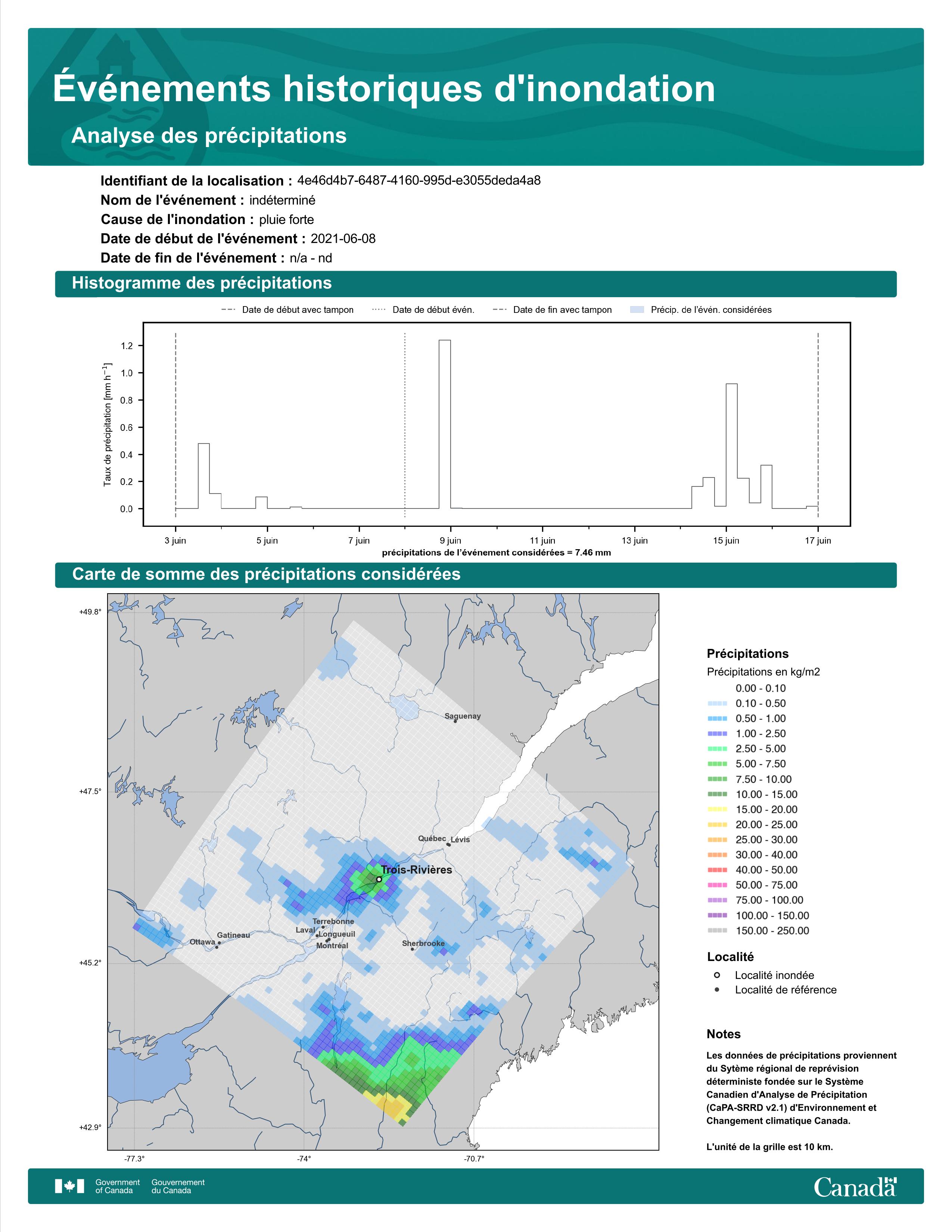Click the Longueuil city label on map
The height and width of the screenshot is (1232, 952).
click(x=337, y=934)
